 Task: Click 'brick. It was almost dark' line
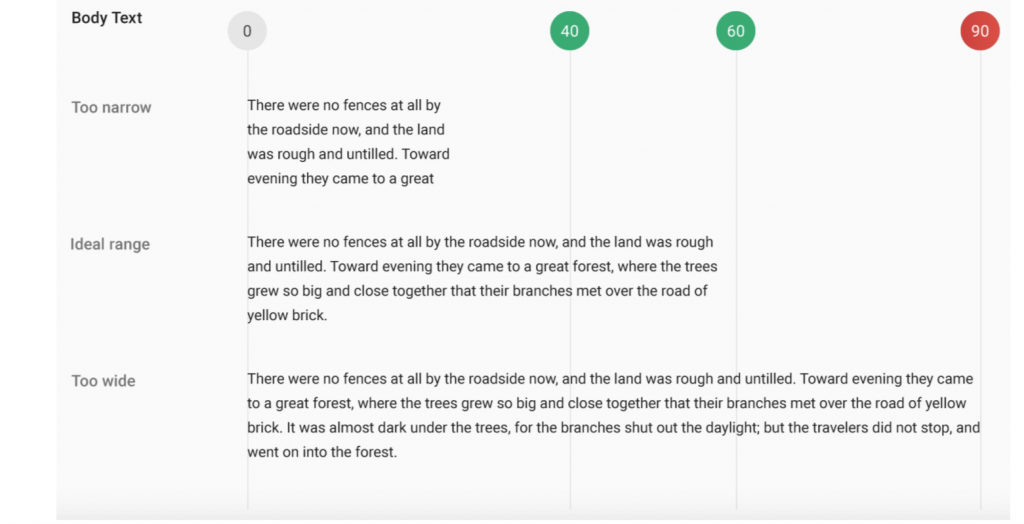click(x=613, y=428)
